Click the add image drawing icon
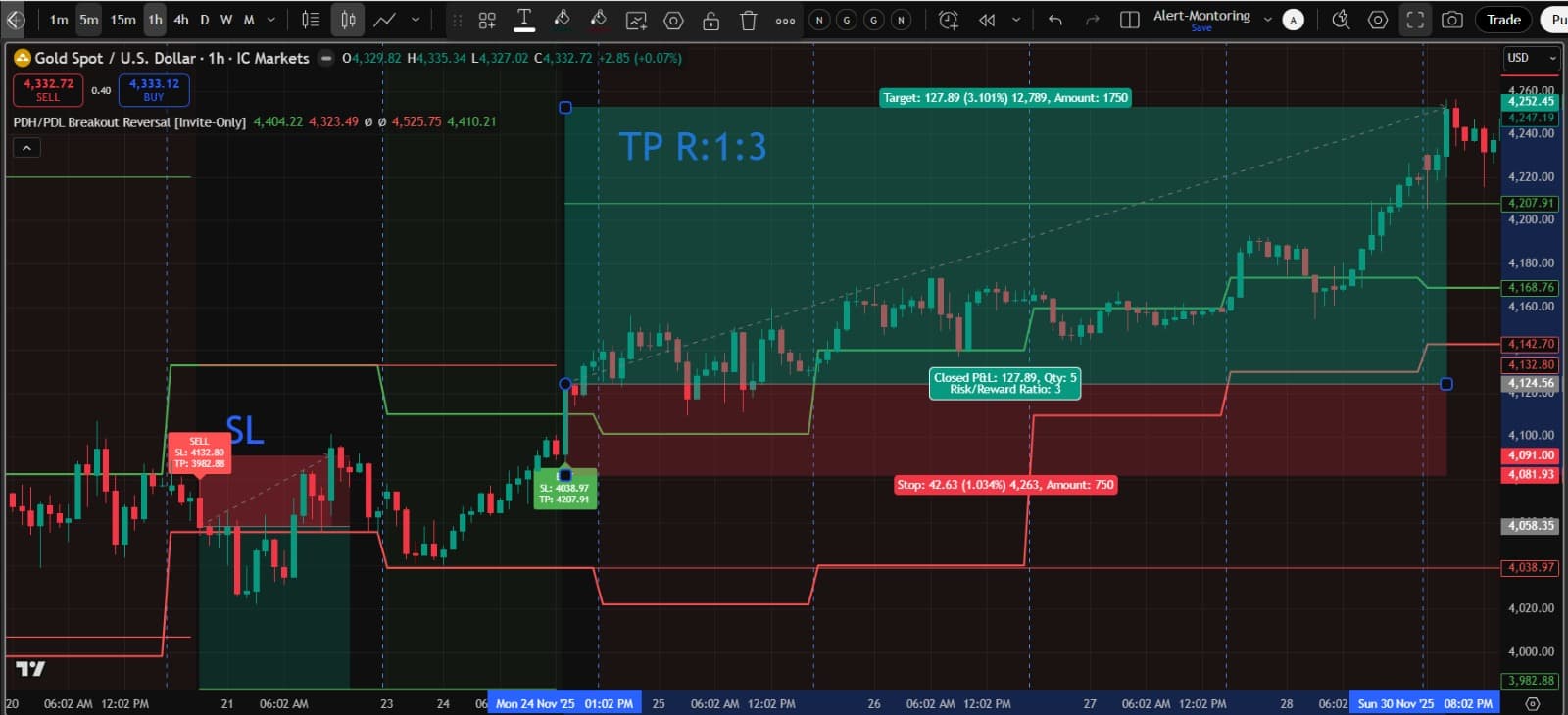 (x=636, y=20)
